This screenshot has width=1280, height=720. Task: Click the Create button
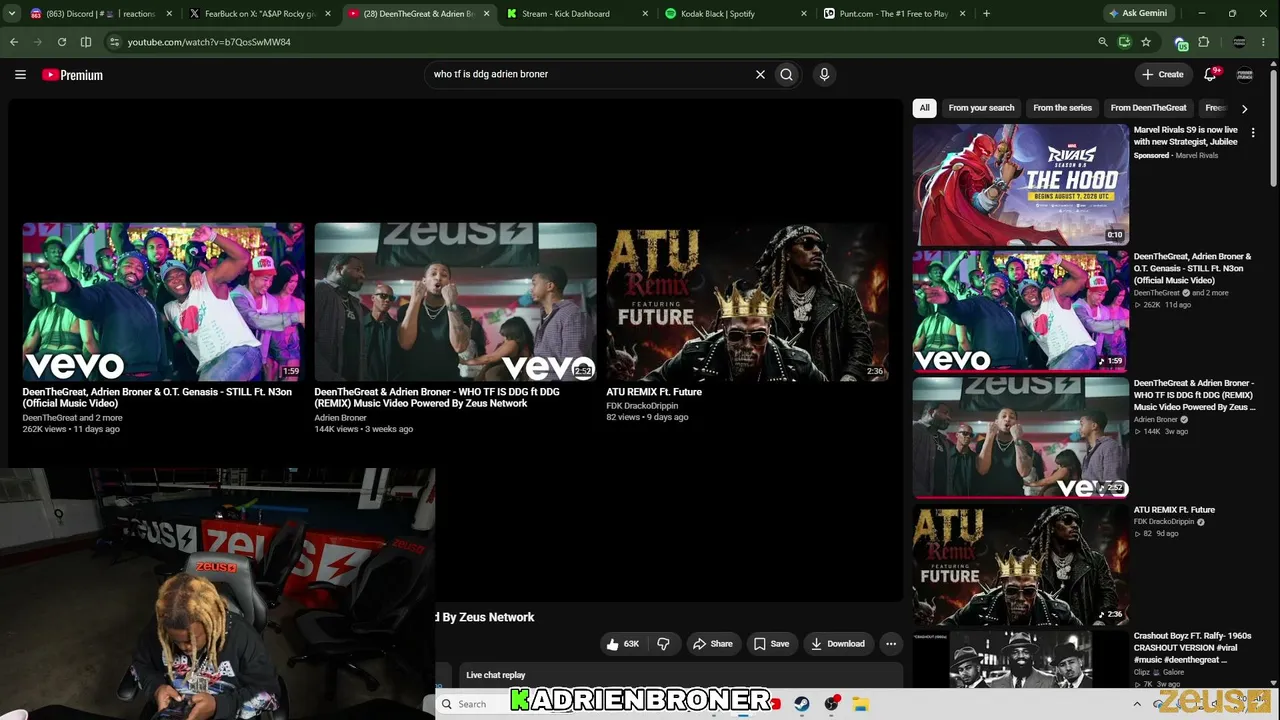pyautogui.click(x=1162, y=74)
